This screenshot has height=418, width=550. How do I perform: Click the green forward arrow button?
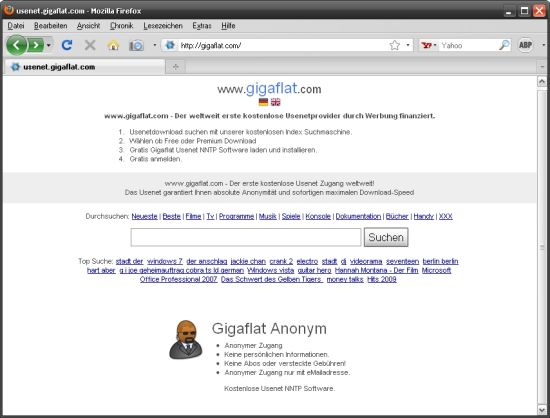(35, 45)
